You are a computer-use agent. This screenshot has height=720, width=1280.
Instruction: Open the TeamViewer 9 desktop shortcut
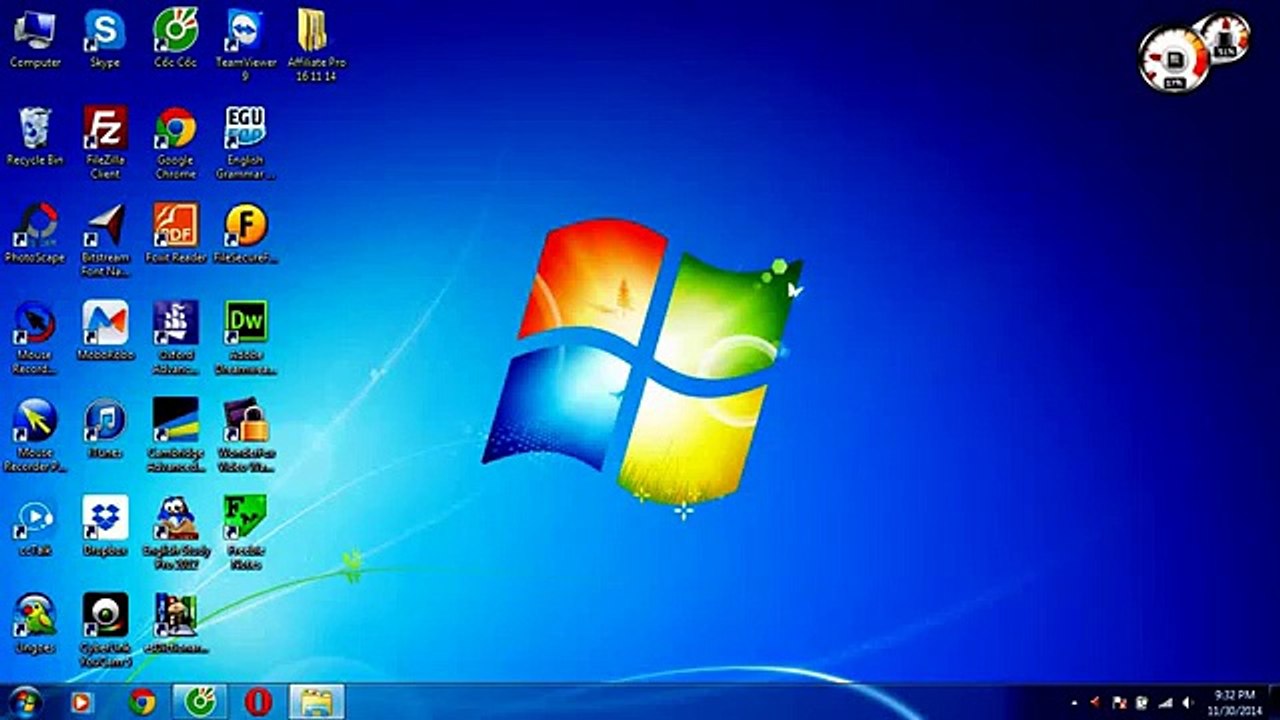(245, 45)
